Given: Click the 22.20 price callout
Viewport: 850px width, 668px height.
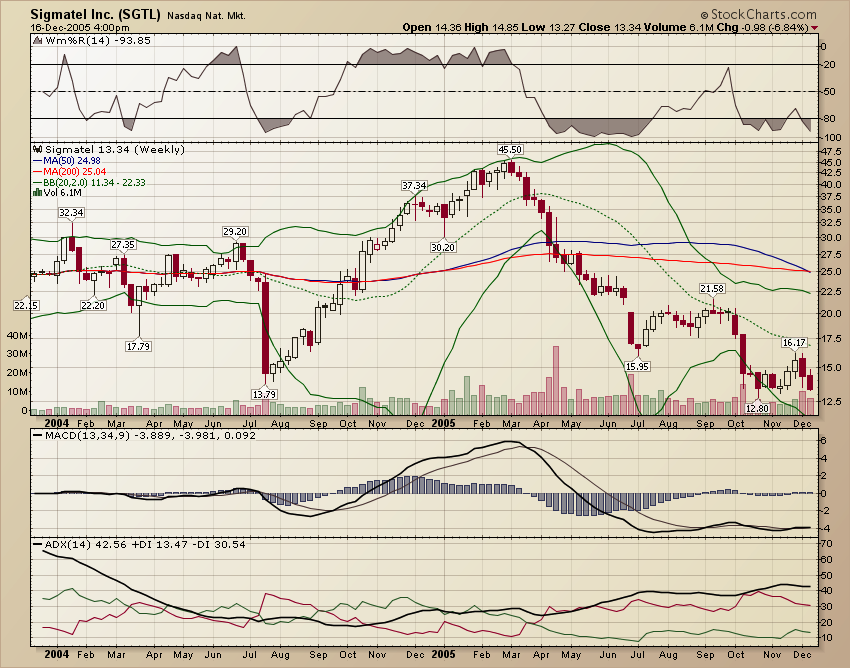Looking at the screenshot, I should click(93, 305).
